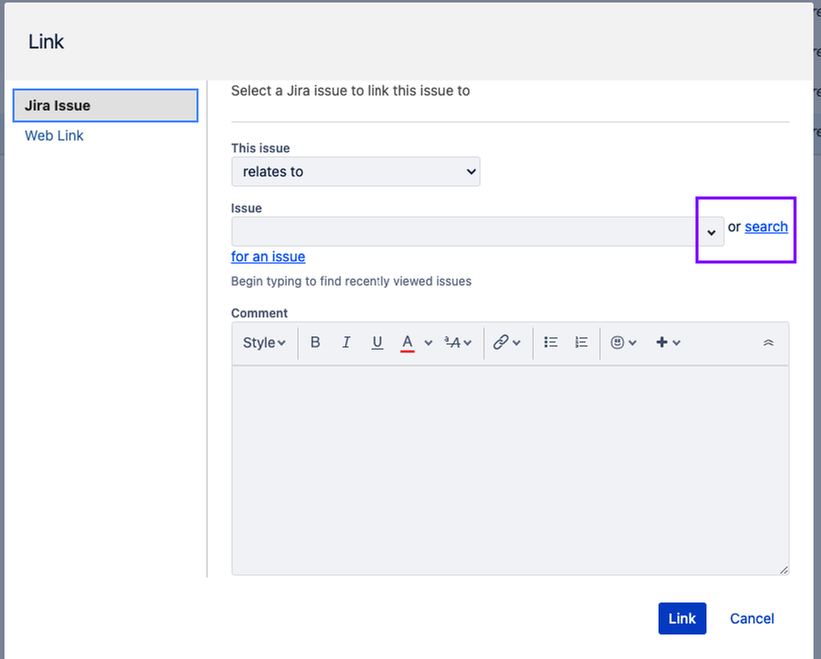Click the blue Link button

(x=682, y=618)
